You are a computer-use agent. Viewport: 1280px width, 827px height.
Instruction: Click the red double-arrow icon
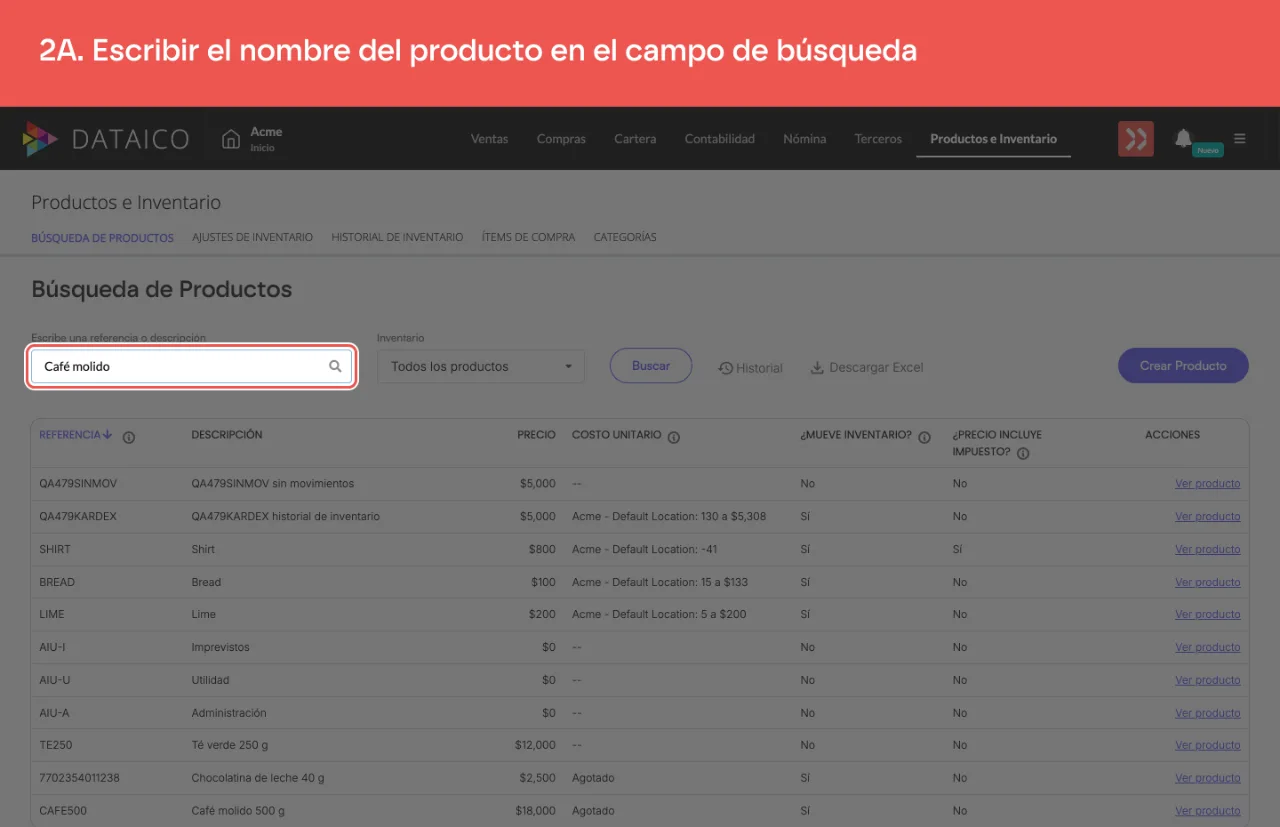(x=1136, y=139)
